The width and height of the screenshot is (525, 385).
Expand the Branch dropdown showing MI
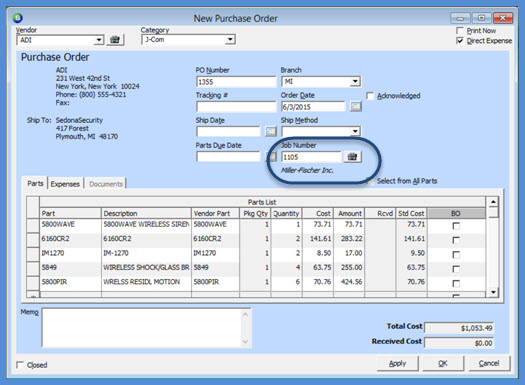click(355, 81)
